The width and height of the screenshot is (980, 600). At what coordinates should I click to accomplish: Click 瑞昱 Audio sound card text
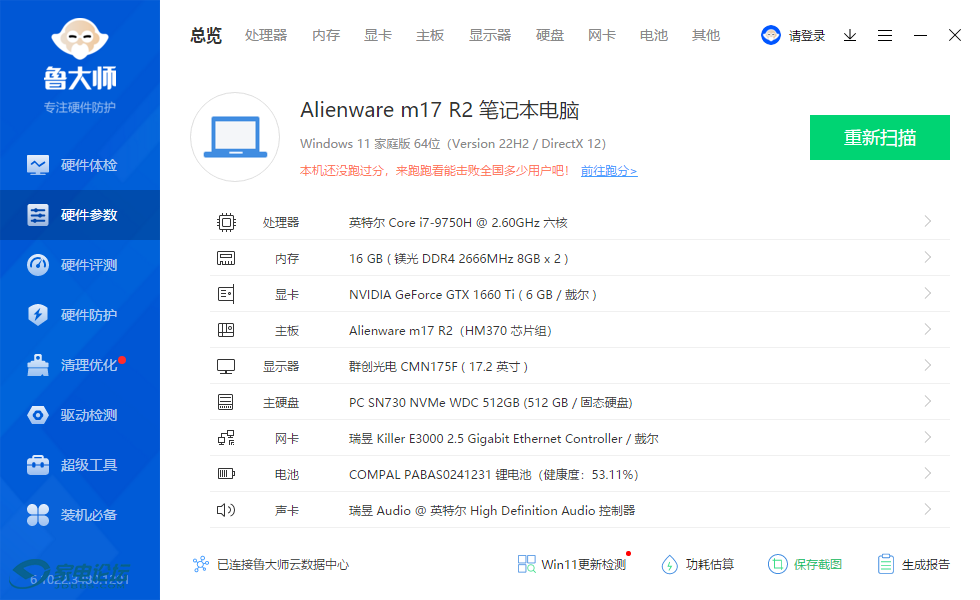coord(492,511)
